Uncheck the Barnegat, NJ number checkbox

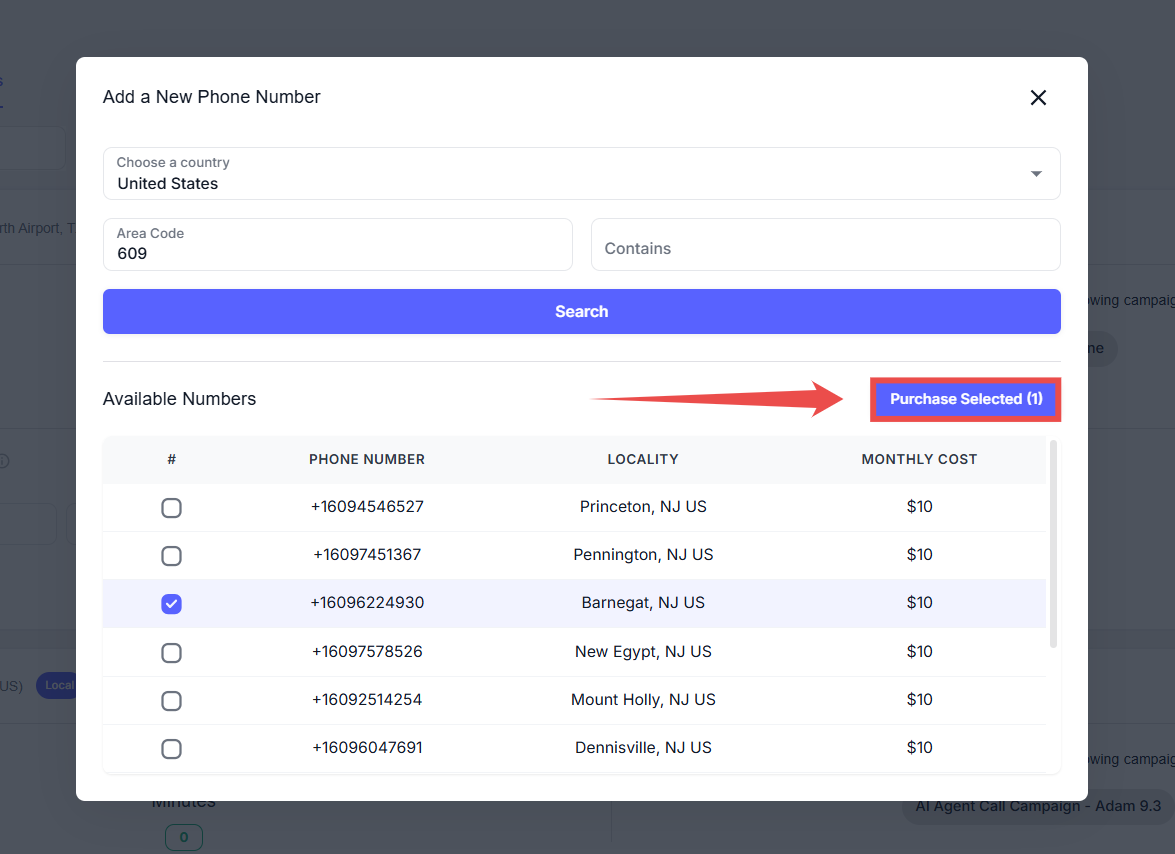pyautogui.click(x=172, y=604)
